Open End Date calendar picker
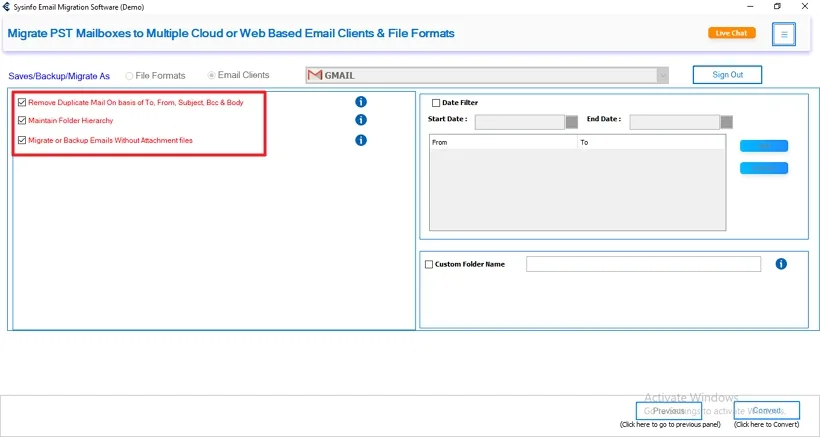This screenshot has height=437, width=820. click(x=726, y=122)
